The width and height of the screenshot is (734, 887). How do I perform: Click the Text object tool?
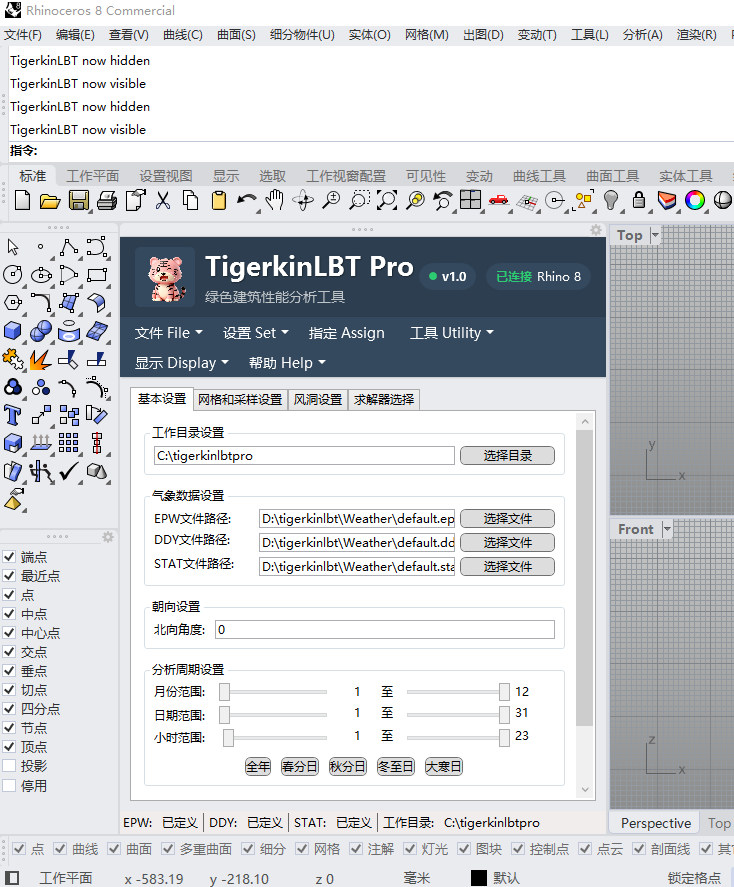click(13, 414)
